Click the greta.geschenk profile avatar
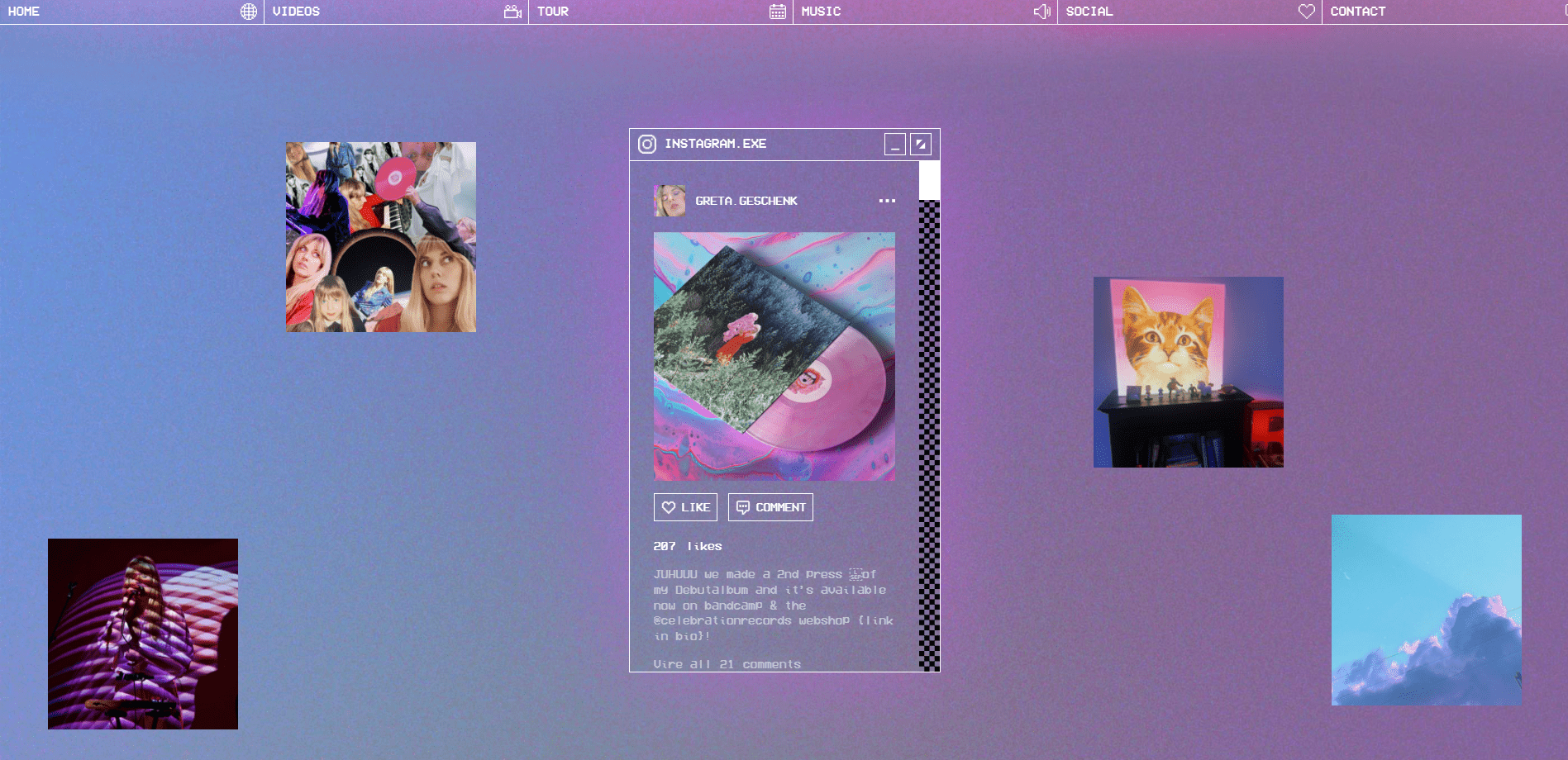 coord(670,201)
